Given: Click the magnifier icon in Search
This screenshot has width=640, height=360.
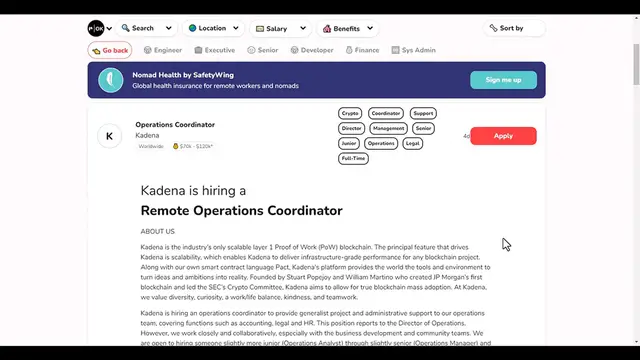Looking at the screenshot, I should [x=125, y=28].
